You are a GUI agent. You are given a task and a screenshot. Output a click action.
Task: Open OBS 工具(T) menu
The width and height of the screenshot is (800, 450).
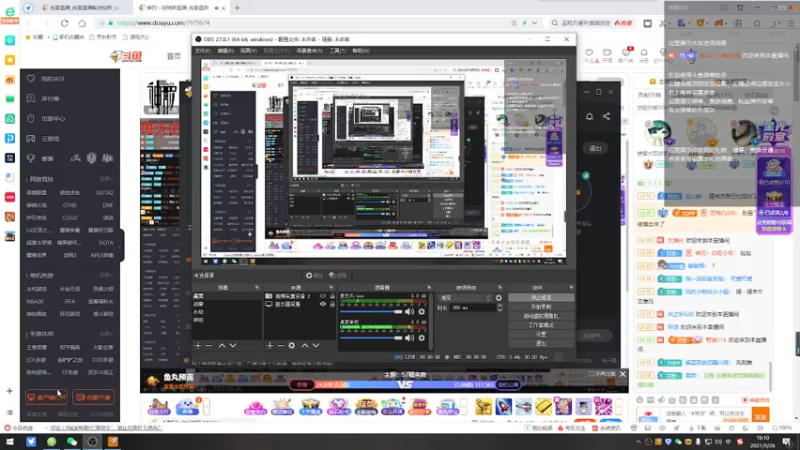coord(337,51)
